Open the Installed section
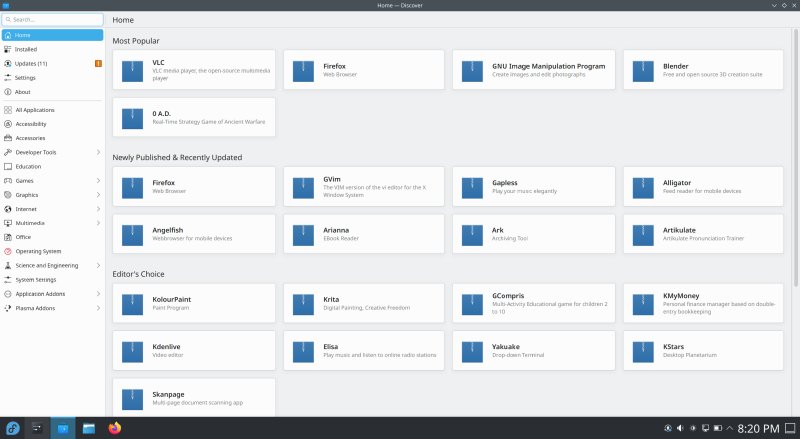 coord(52,49)
